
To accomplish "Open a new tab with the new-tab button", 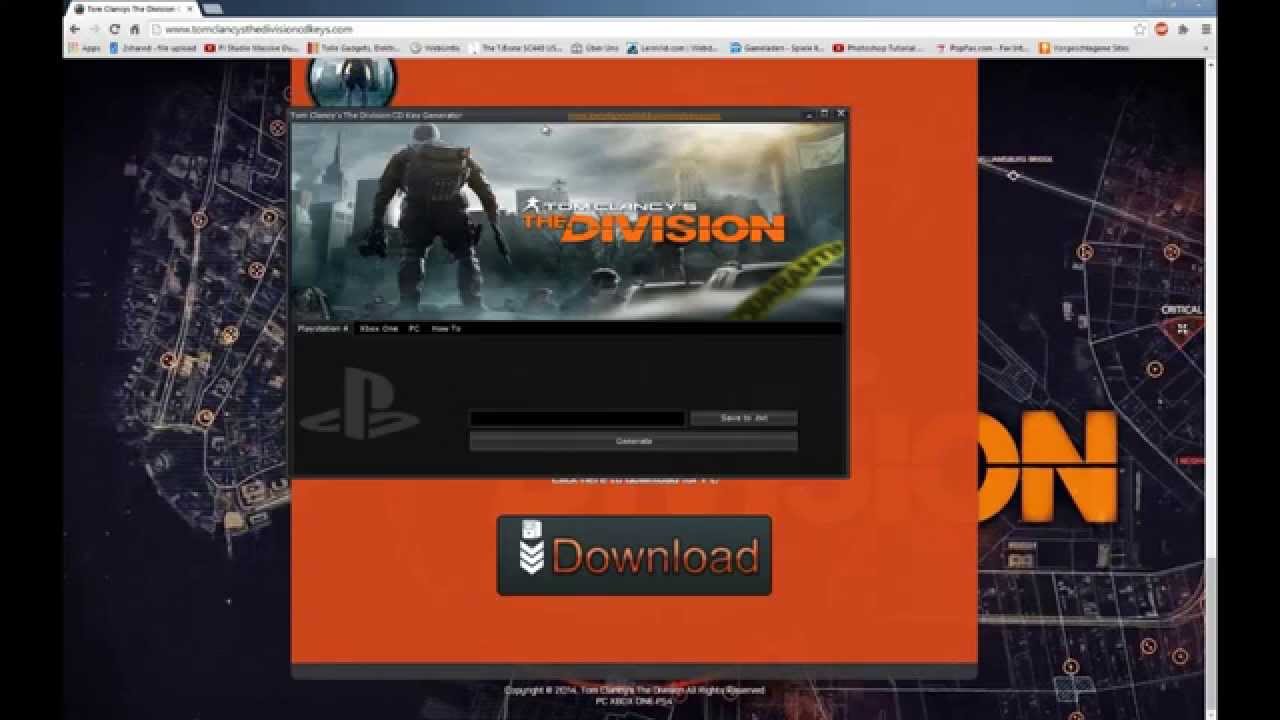I will coord(213,9).
